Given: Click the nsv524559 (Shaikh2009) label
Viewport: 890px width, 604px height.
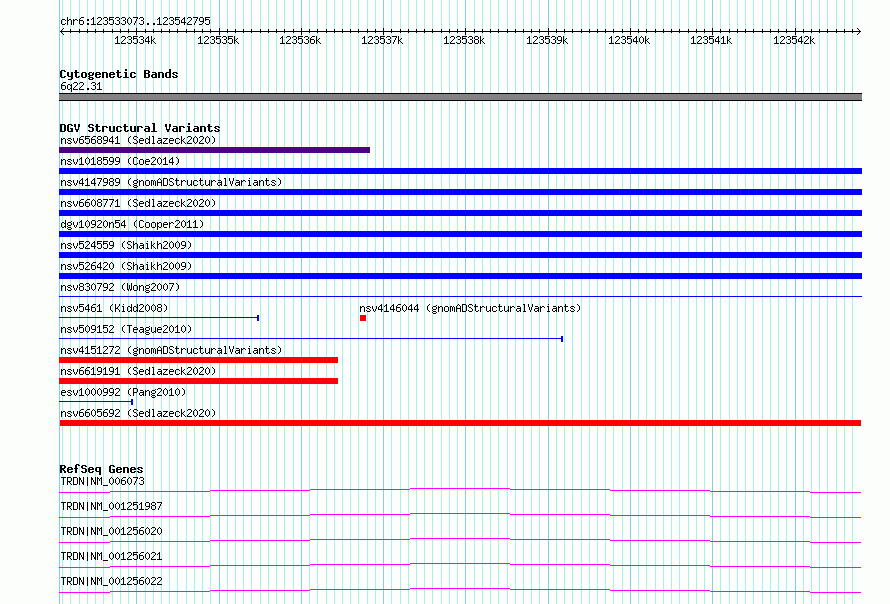Looking at the screenshot, I should pos(126,245).
